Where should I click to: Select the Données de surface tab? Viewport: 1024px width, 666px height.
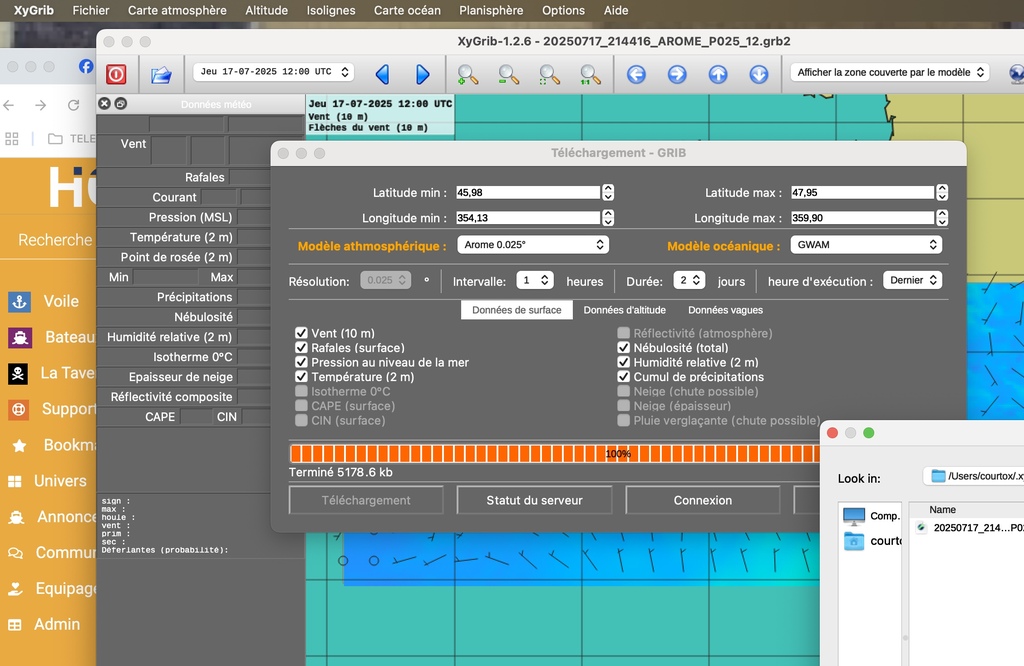coord(517,310)
